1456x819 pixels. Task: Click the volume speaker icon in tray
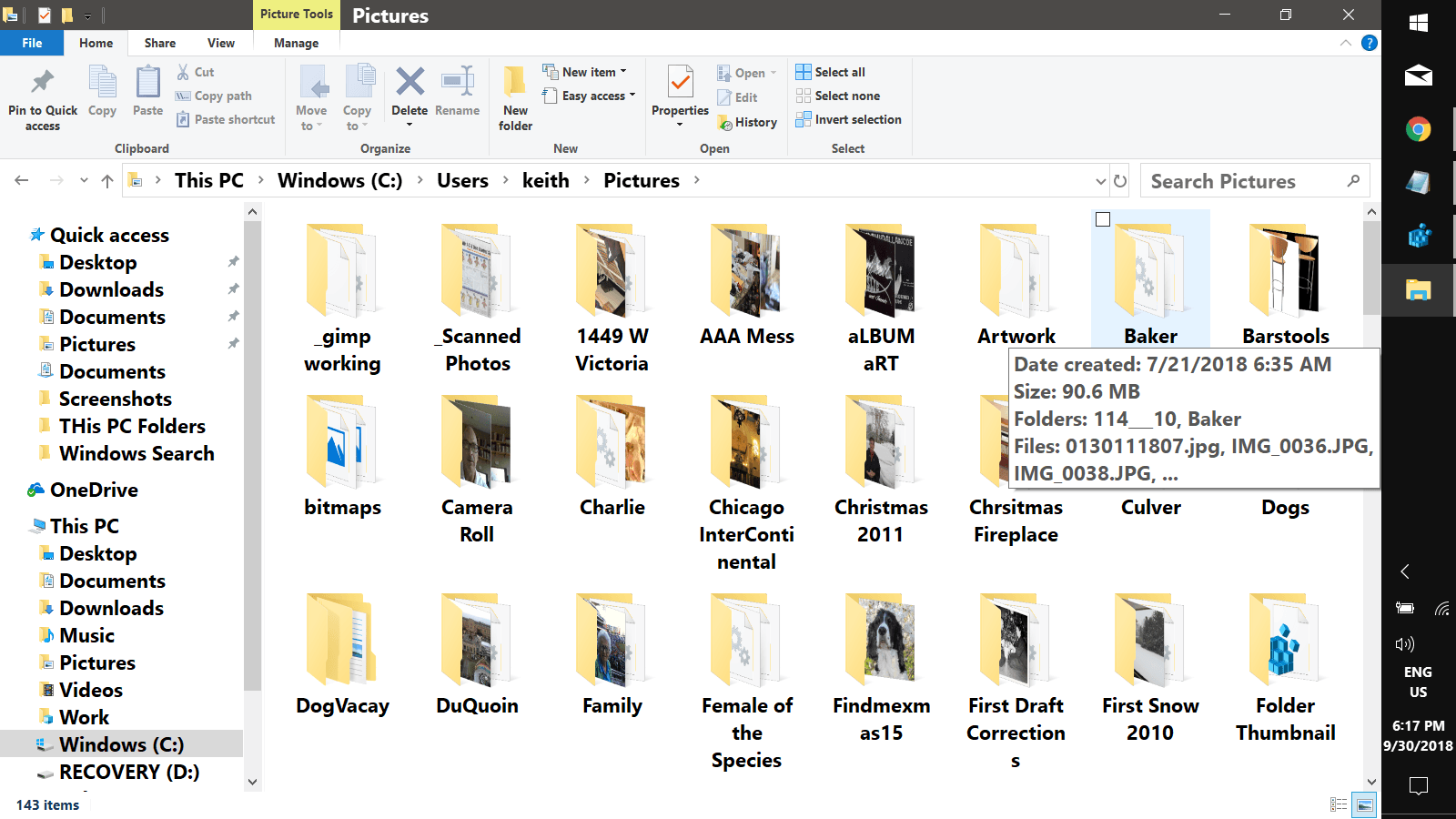coord(1405,644)
